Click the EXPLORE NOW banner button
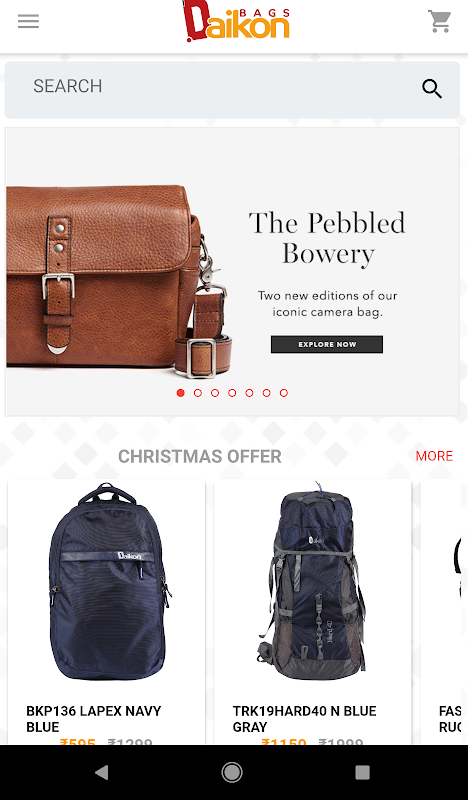The width and height of the screenshot is (468, 800). tap(327, 344)
